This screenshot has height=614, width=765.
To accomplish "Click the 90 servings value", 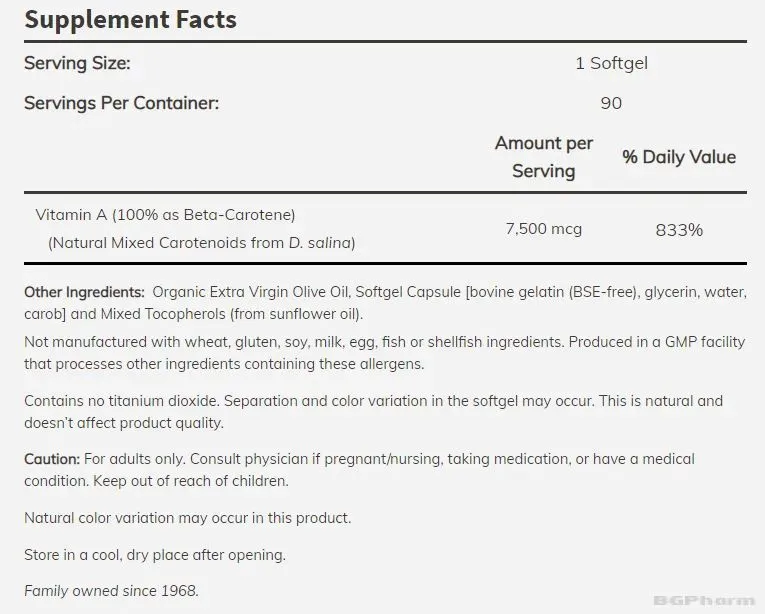I will [x=611, y=103].
